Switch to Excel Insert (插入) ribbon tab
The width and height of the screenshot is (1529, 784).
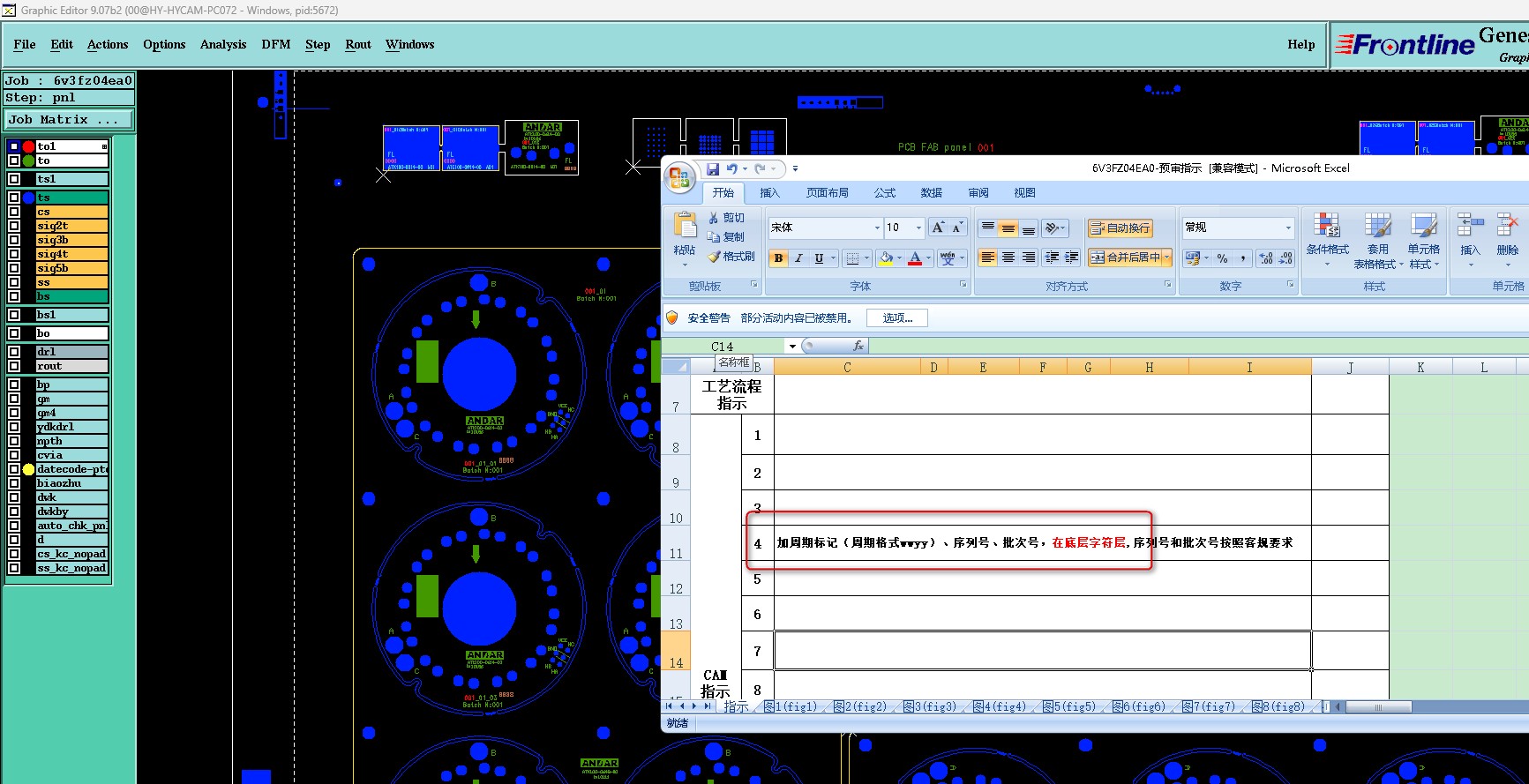click(x=770, y=193)
